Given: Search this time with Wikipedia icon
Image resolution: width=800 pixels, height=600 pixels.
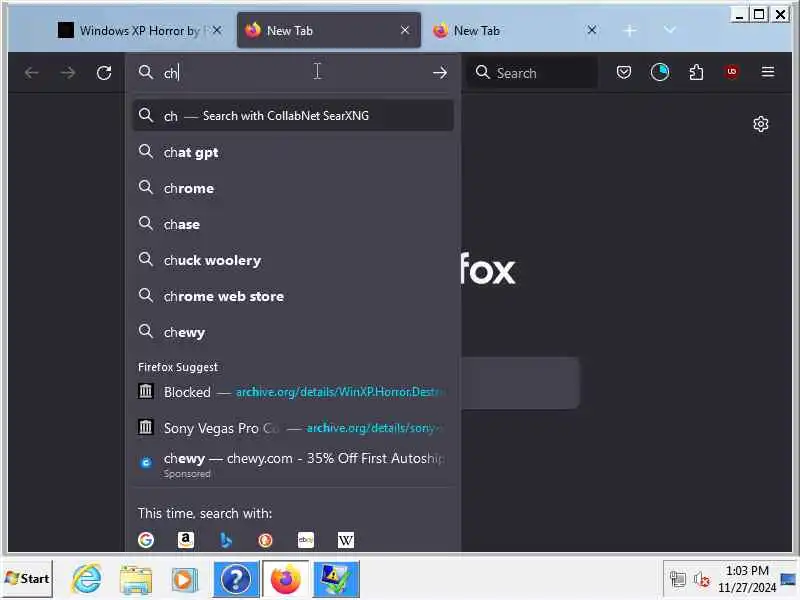Looking at the screenshot, I should coord(345,540).
